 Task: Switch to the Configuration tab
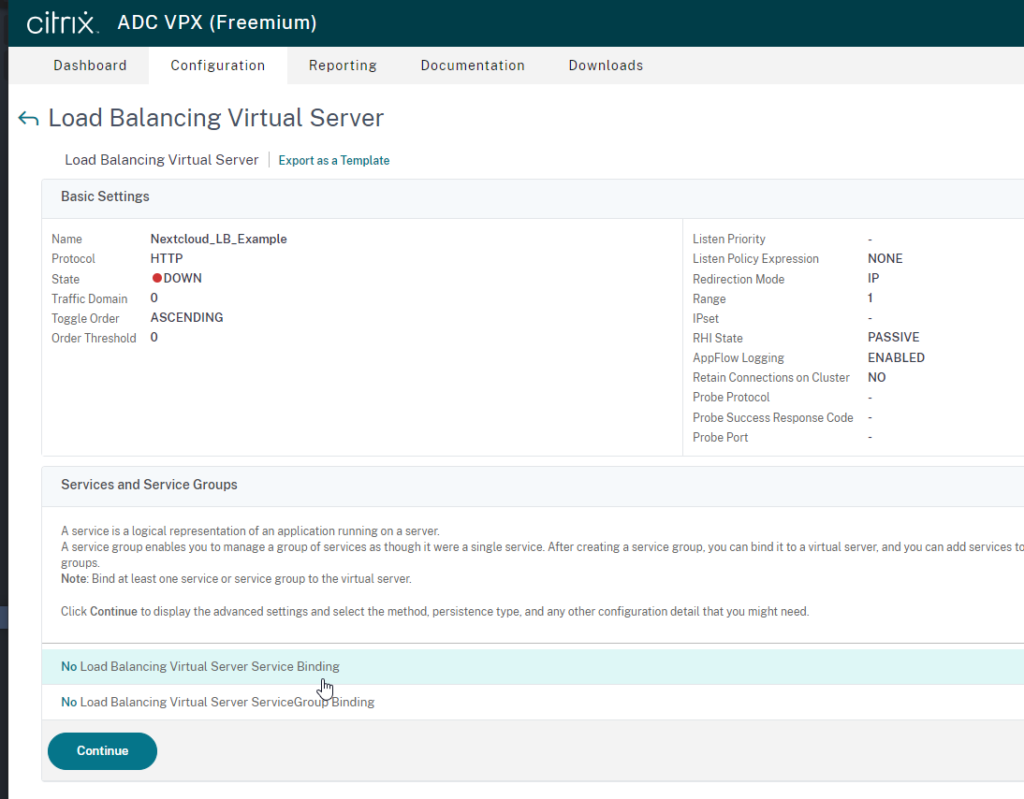(x=217, y=65)
